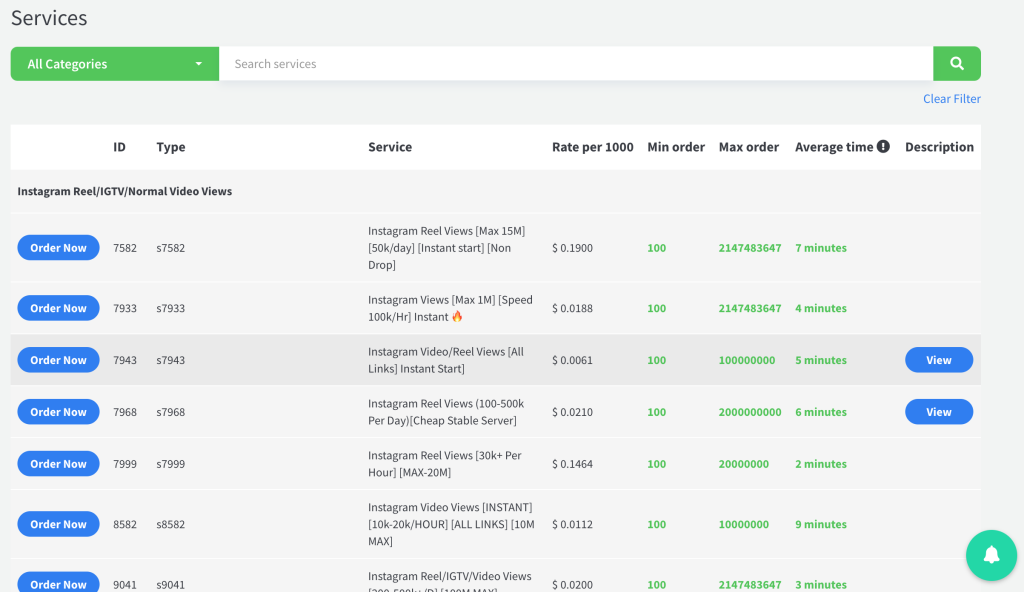Image resolution: width=1024 pixels, height=592 pixels.
Task: Order service 7999 with Order Now
Action: (x=58, y=464)
